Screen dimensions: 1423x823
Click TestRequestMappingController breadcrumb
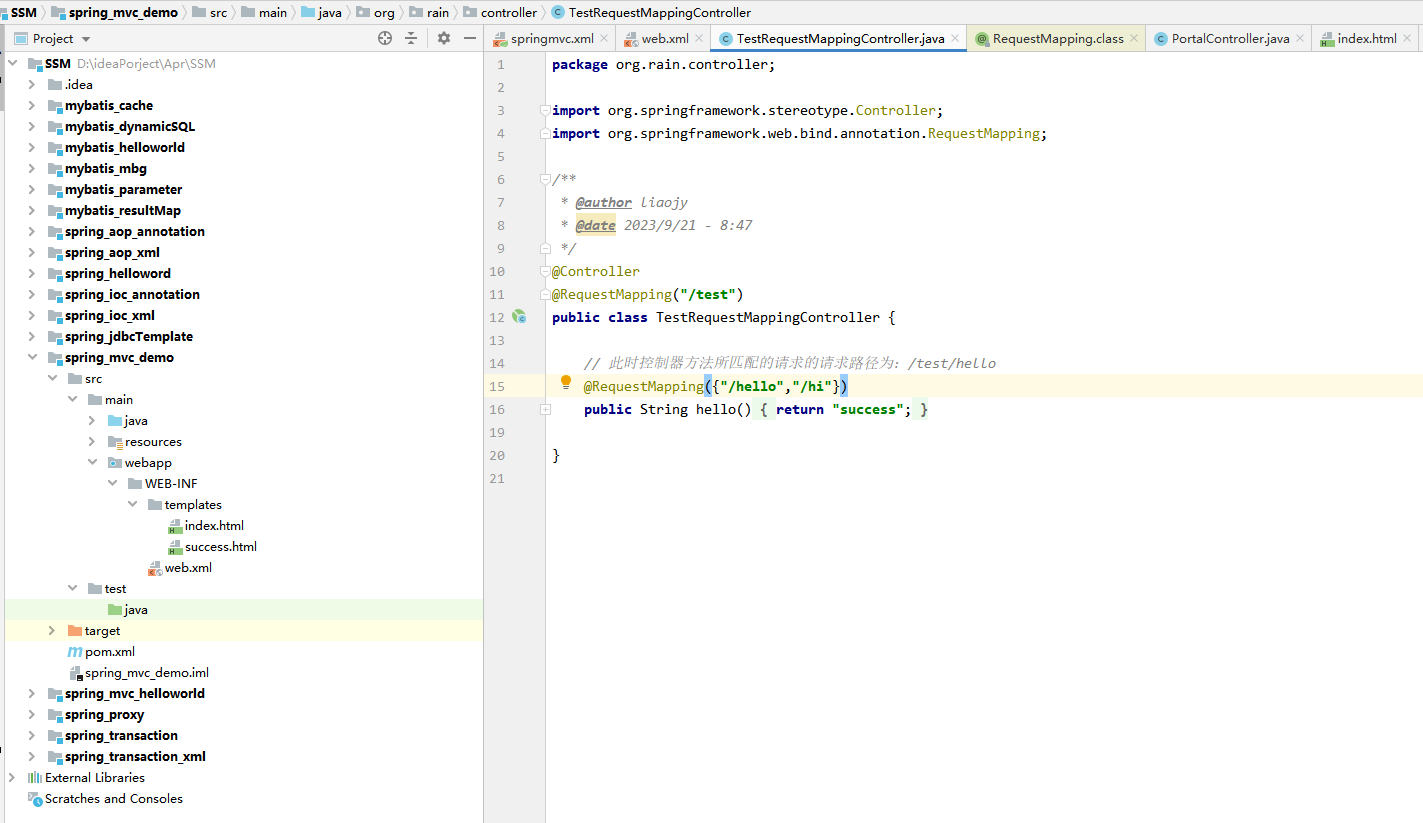(x=659, y=12)
